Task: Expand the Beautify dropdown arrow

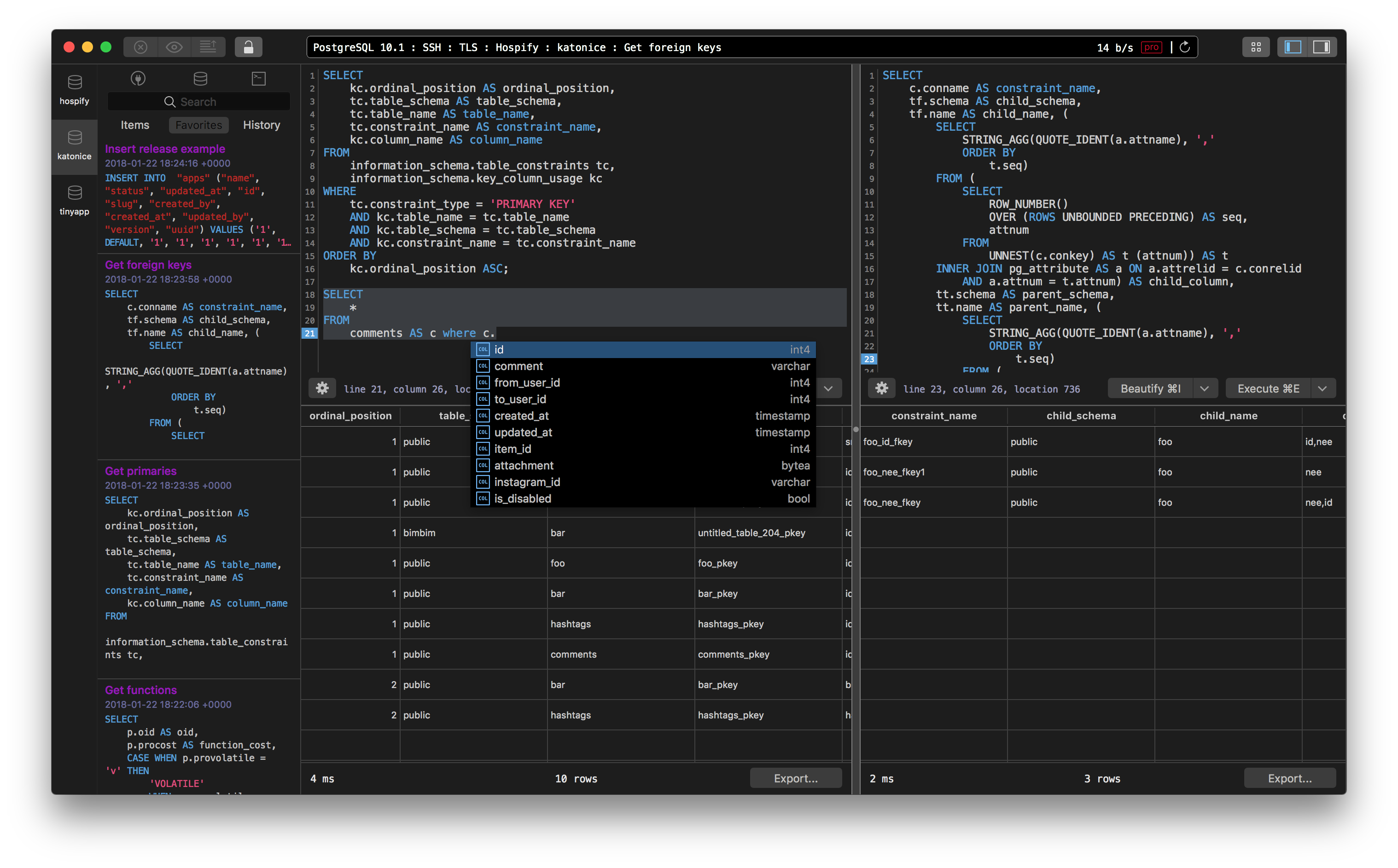Action: [x=1205, y=388]
